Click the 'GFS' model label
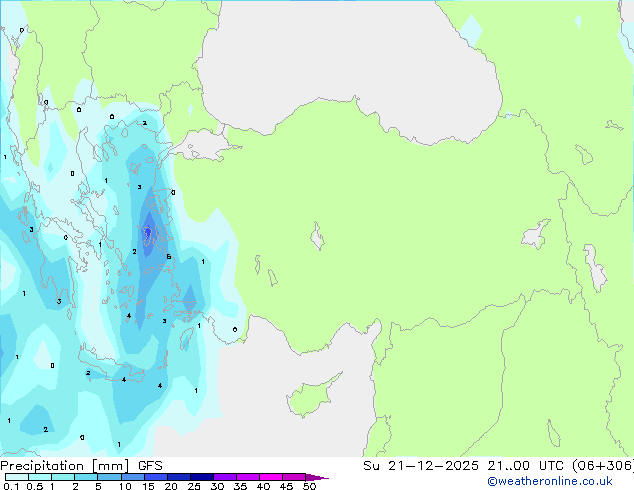The image size is (634, 490). (150, 466)
